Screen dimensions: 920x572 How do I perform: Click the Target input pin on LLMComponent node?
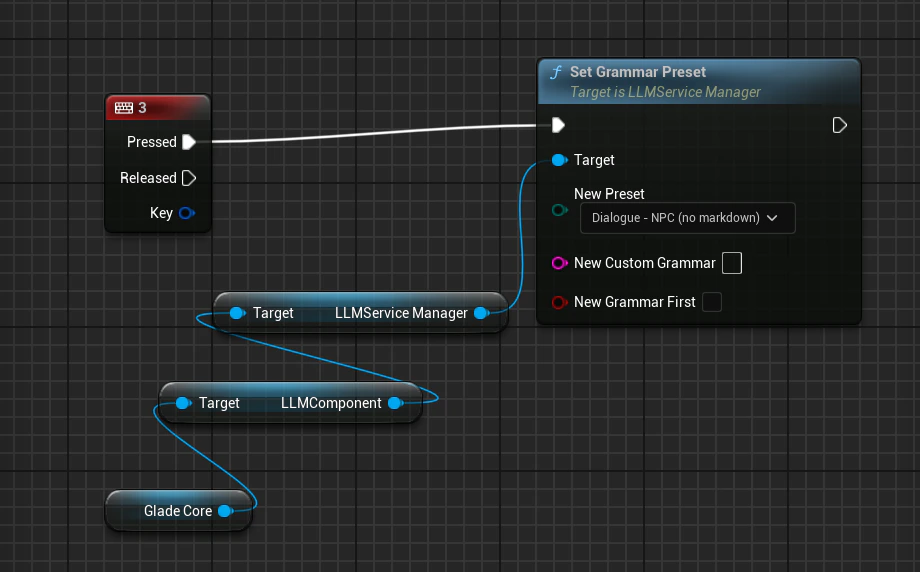pos(184,403)
